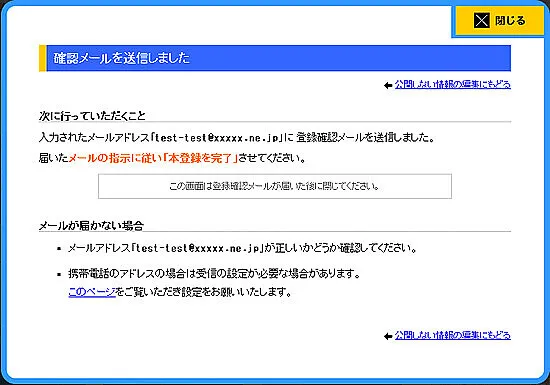Click the yellow accent bar of the title banner
550x385 pixels.
click(x=42, y=58)
